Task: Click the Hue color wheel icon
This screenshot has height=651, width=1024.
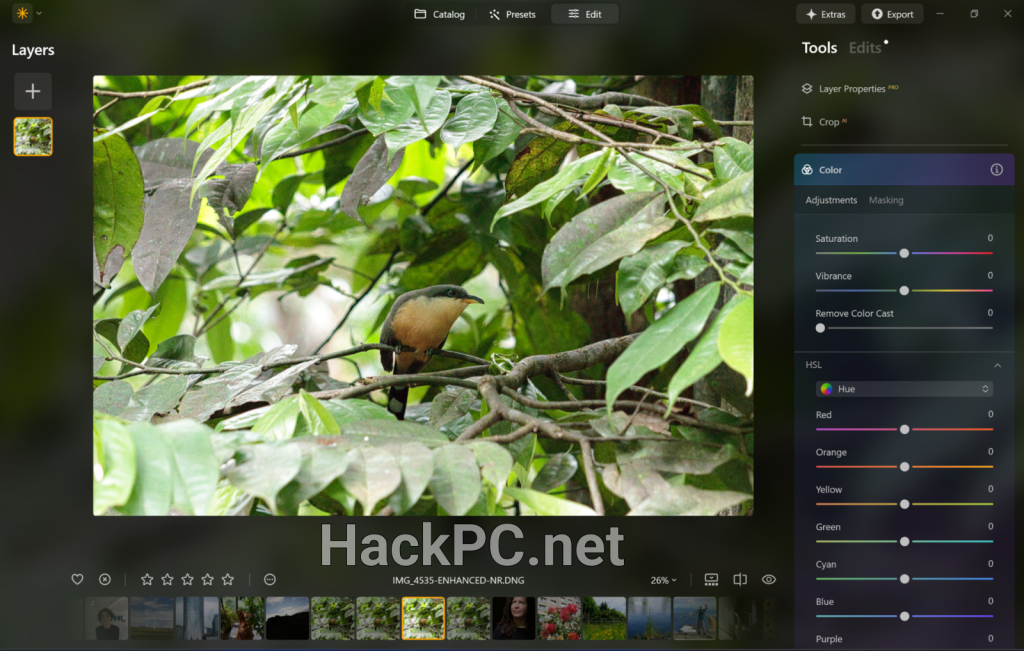Action: [826, 389]
